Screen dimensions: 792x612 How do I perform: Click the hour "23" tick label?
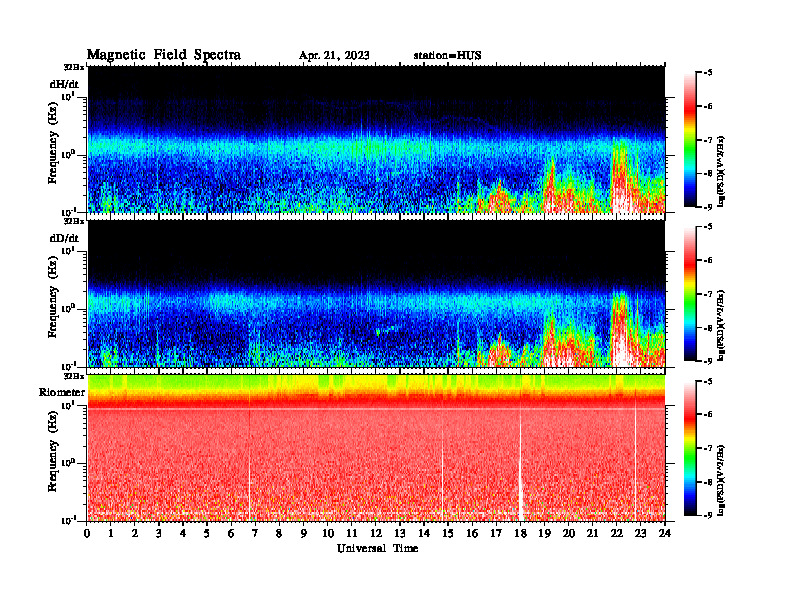click(x=640, y=533)
